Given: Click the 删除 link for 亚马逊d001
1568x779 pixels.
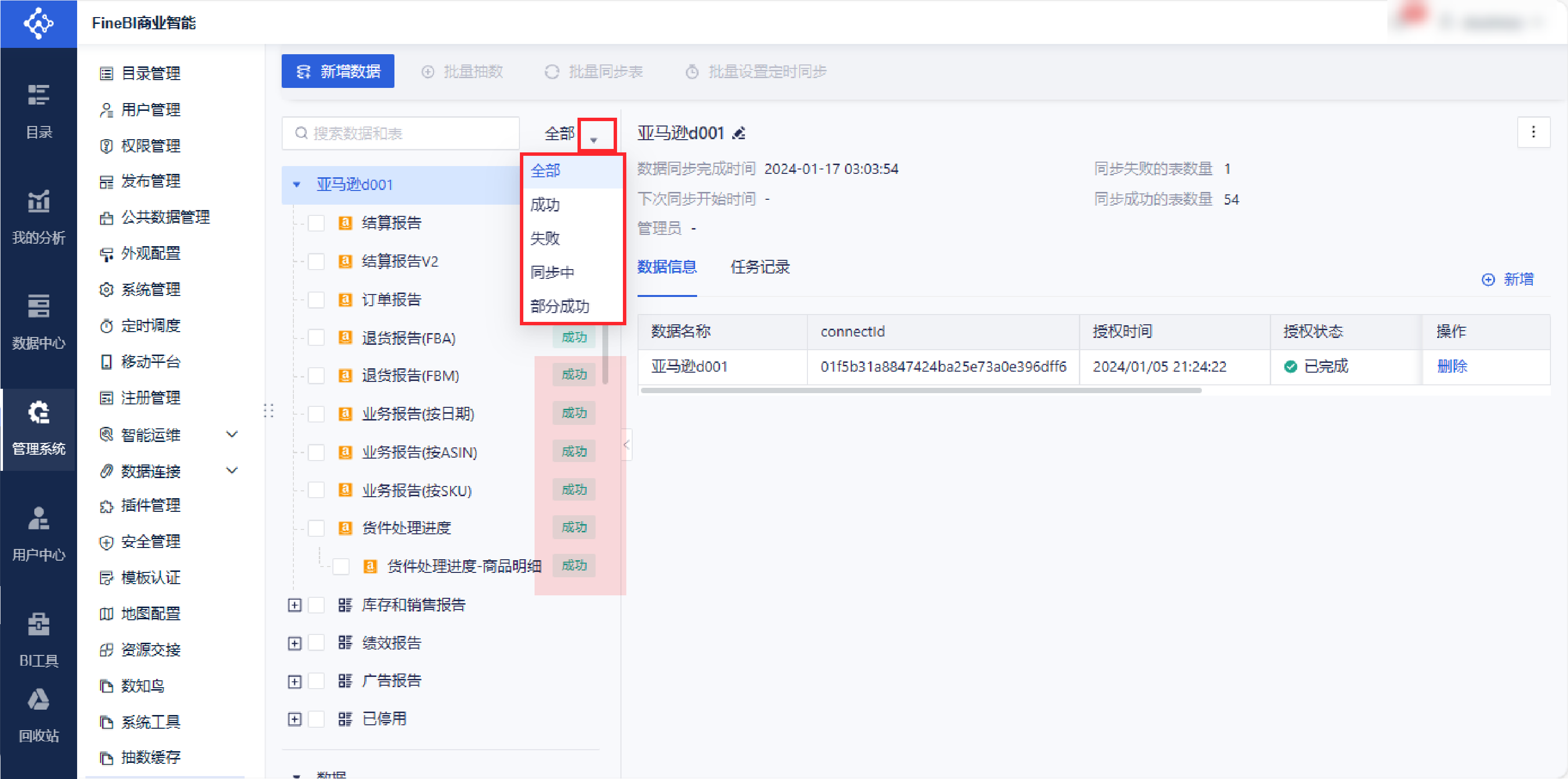Looking at the screenshot, I should tap(1452, 366).
